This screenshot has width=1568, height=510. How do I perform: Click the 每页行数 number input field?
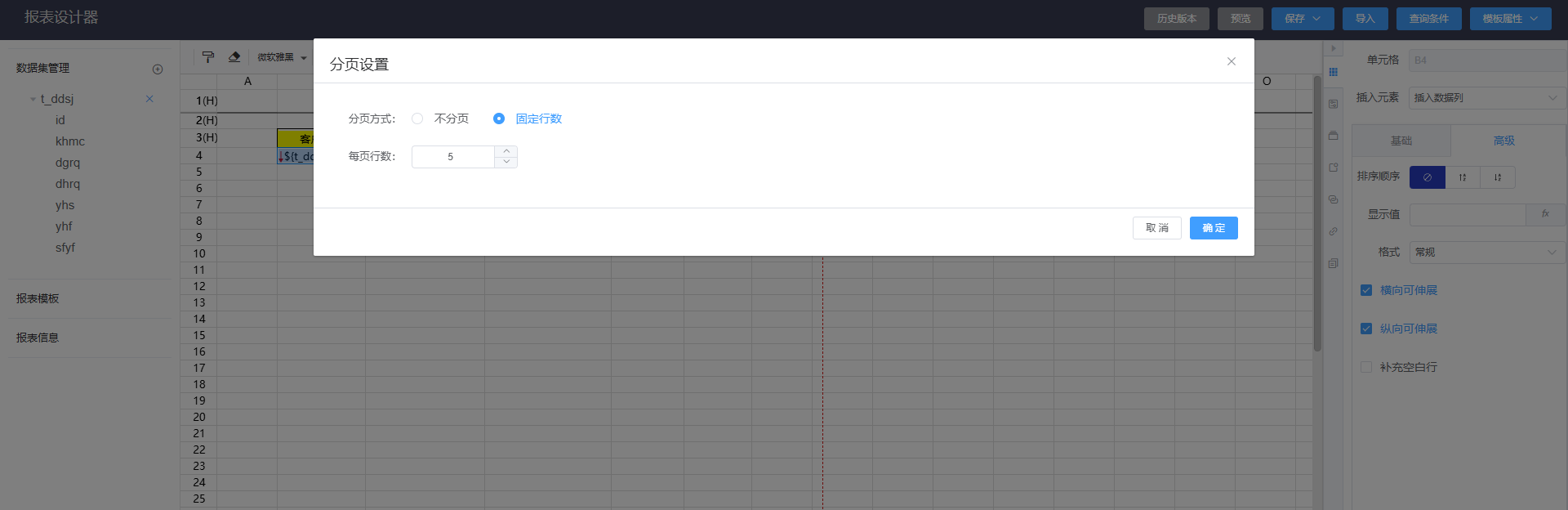pos(453,157)
